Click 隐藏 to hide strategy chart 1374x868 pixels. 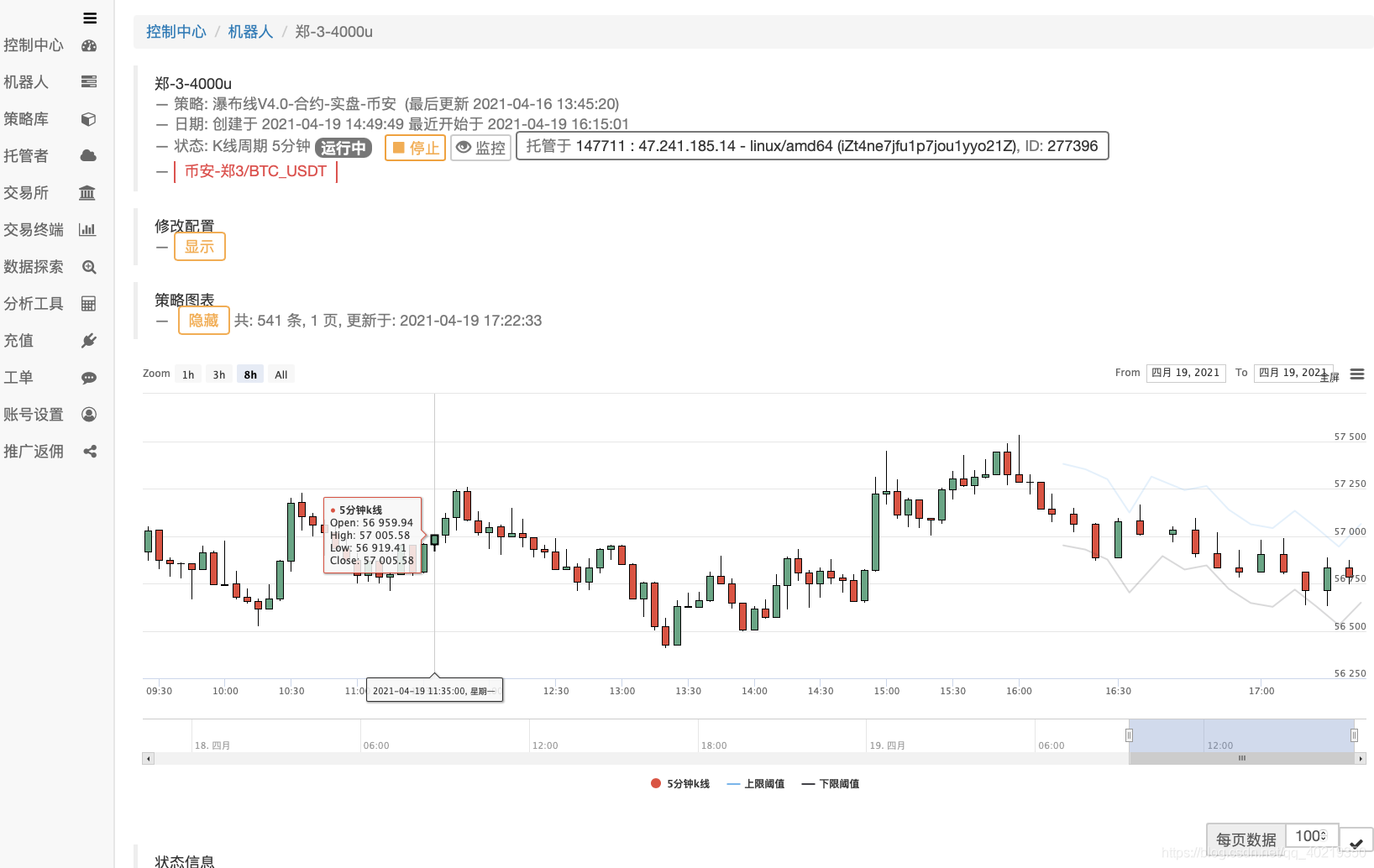pos(204,321)
